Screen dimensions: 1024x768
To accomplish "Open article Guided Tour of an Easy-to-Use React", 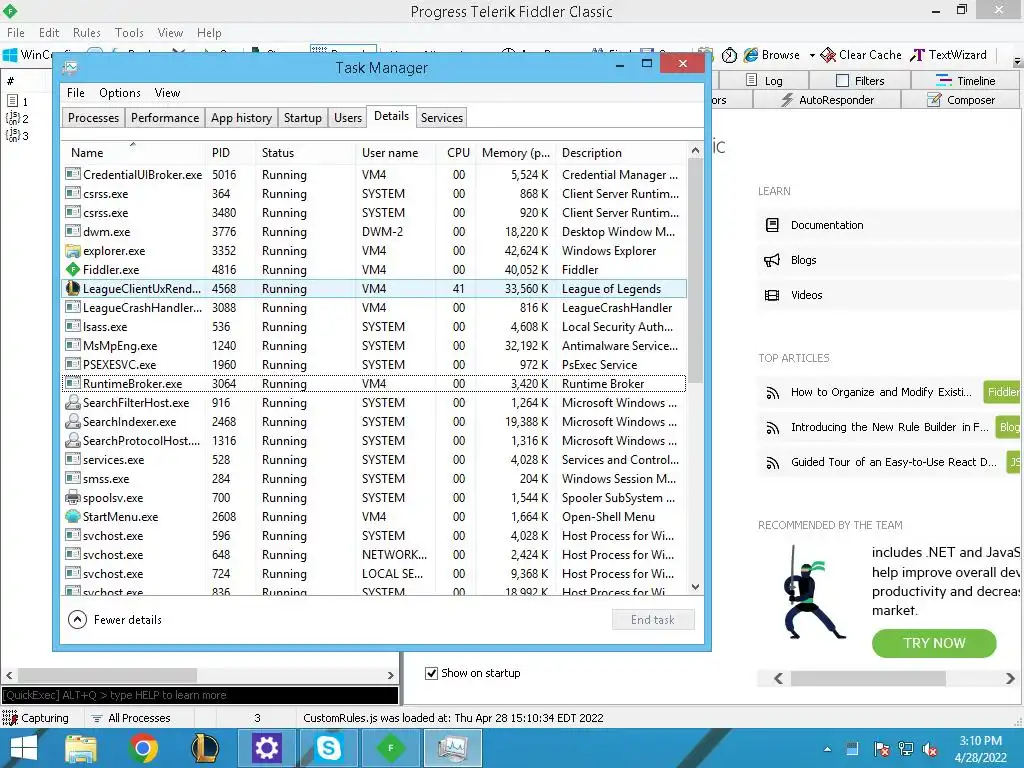I will point(893,462).
